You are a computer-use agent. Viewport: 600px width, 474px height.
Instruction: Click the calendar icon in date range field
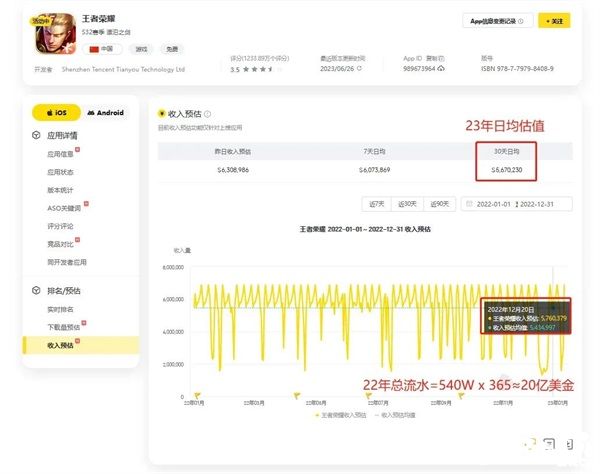469,204
